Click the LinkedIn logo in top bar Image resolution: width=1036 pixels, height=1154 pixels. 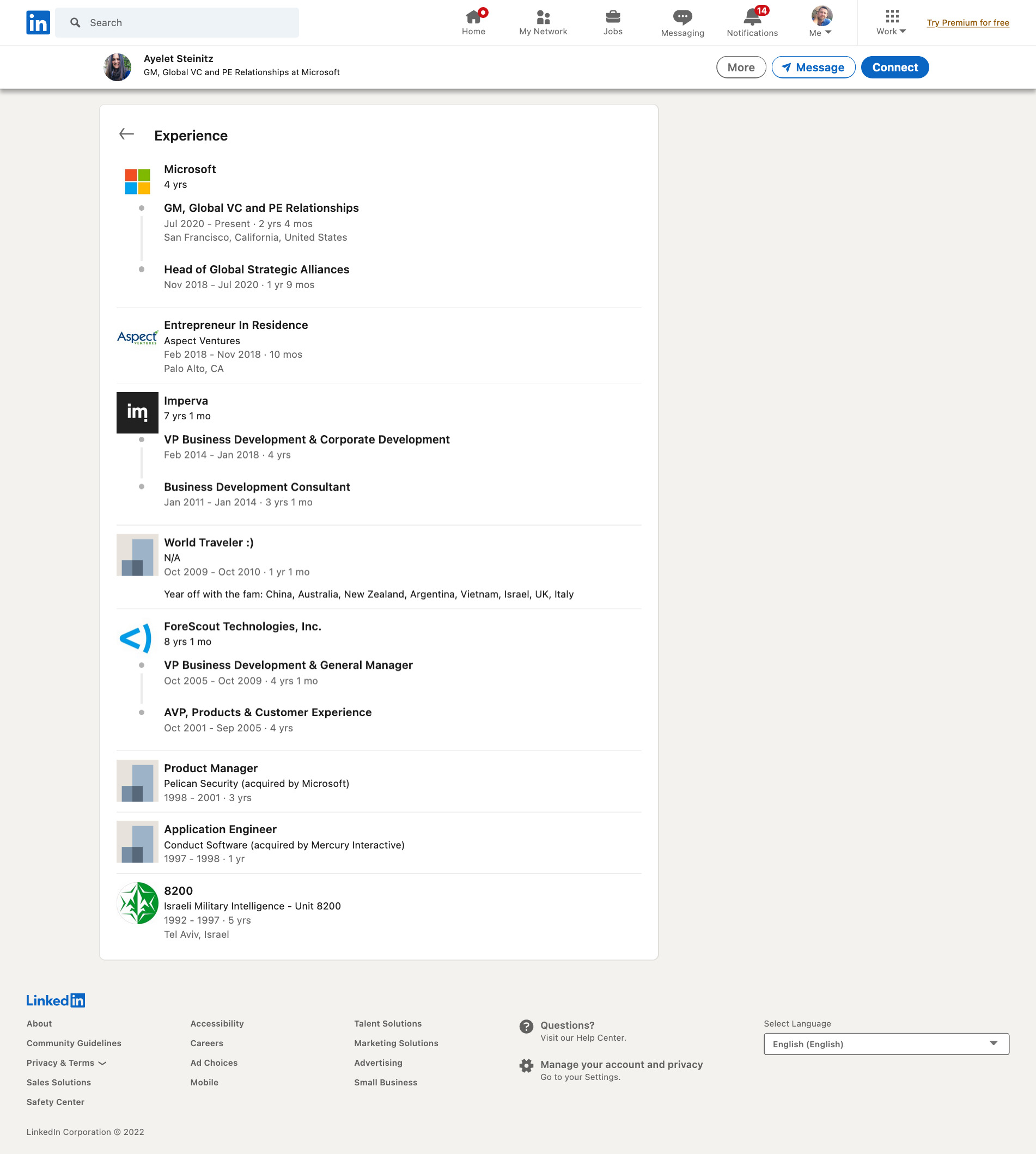click(38, 23)
